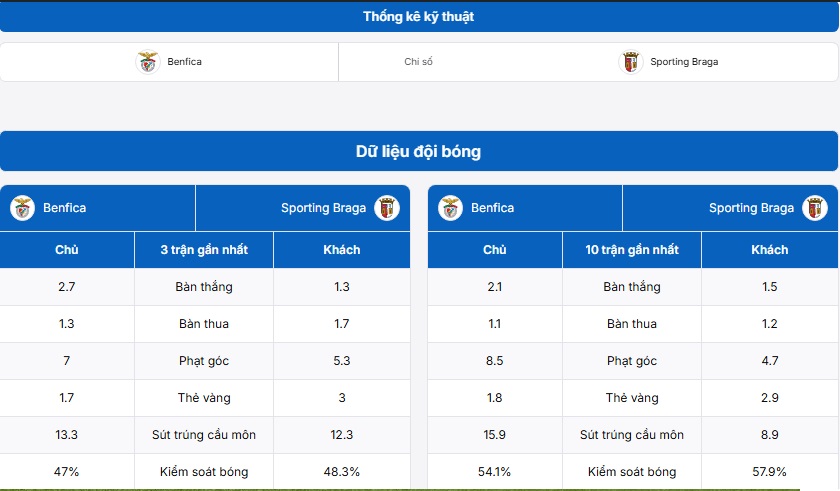Screen dimensions: 840x491
Task: Click the home possession value 47%
Action: click(x=67, y=472)
